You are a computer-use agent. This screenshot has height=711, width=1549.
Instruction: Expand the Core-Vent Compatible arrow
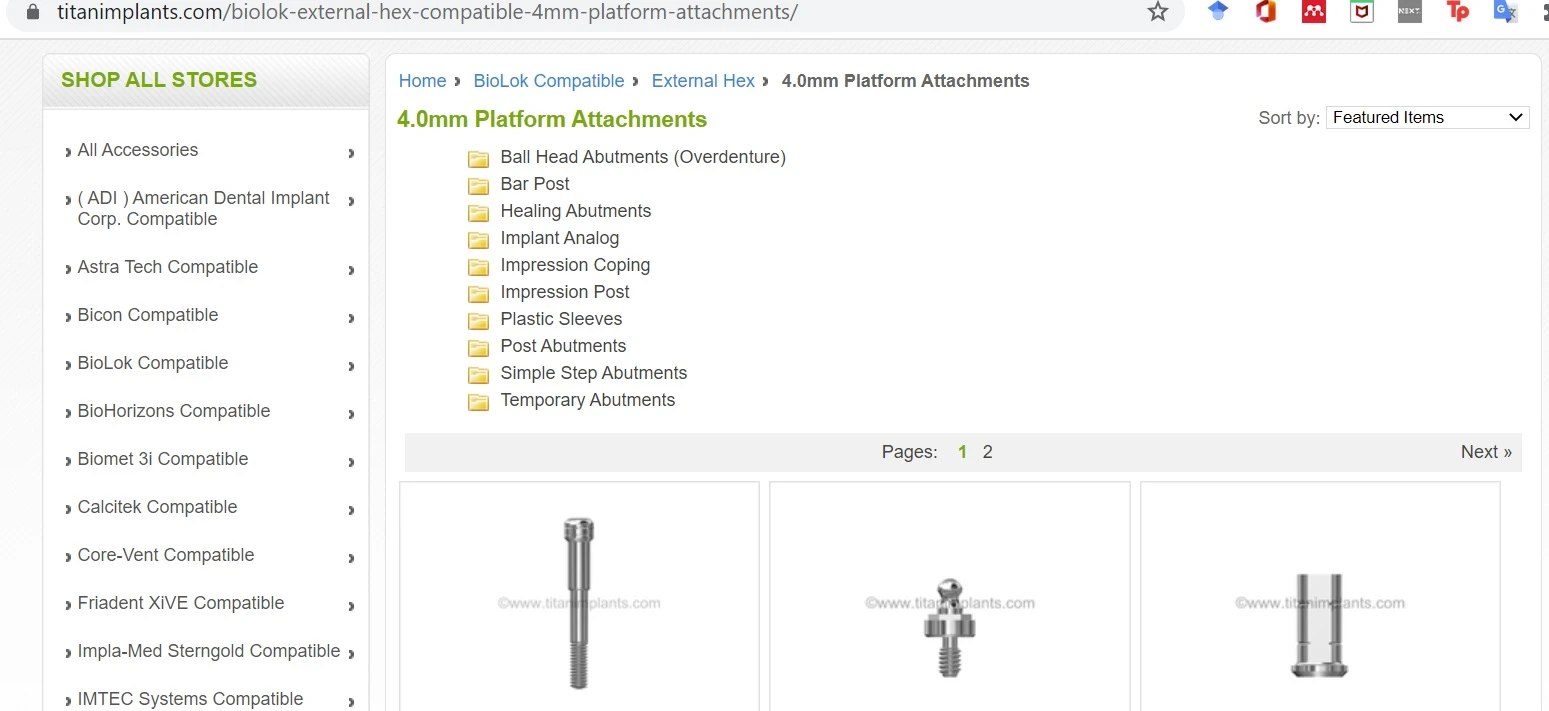pos(351,558)
